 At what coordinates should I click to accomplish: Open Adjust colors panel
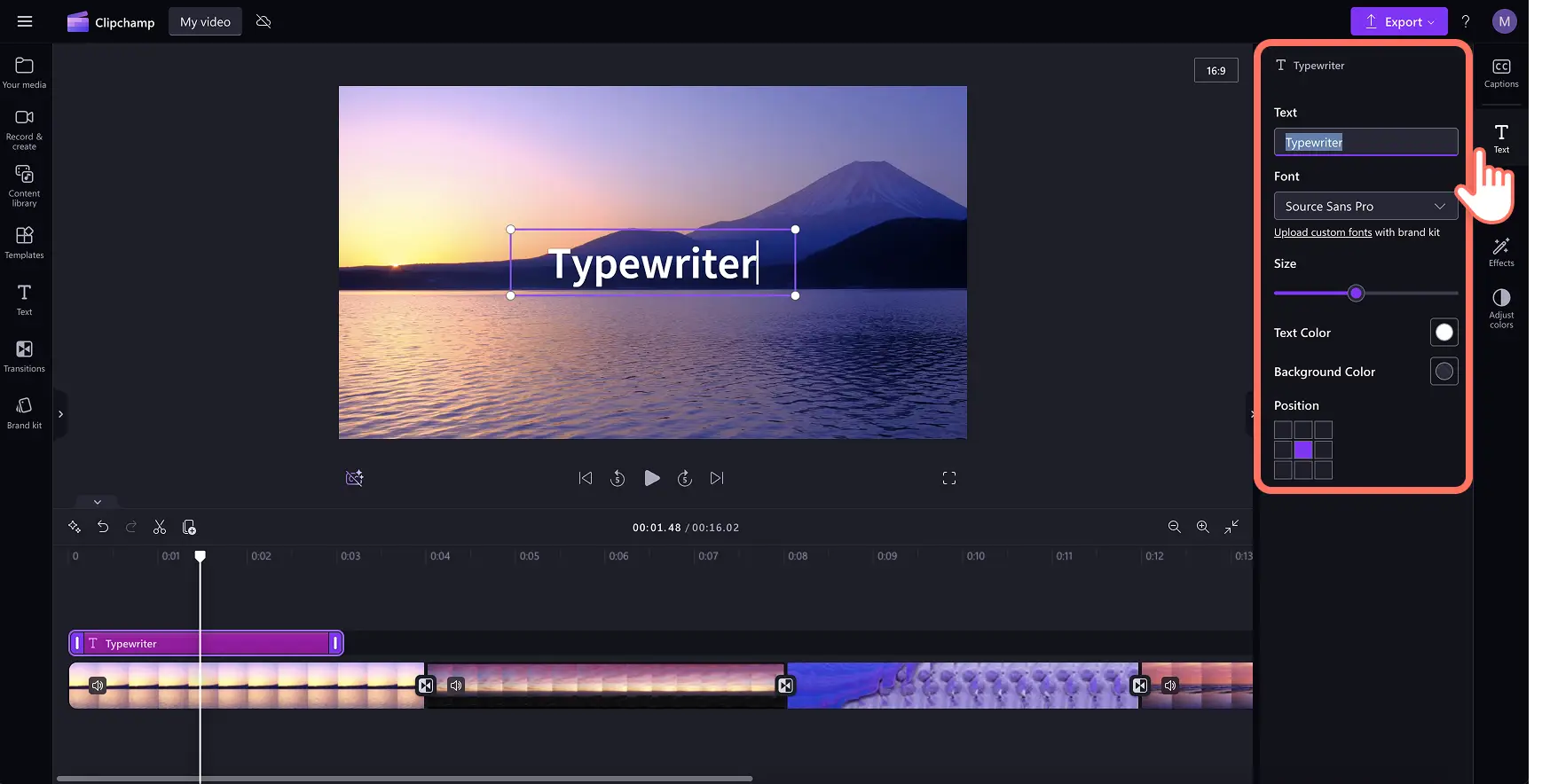click(x=1501, y=307)
